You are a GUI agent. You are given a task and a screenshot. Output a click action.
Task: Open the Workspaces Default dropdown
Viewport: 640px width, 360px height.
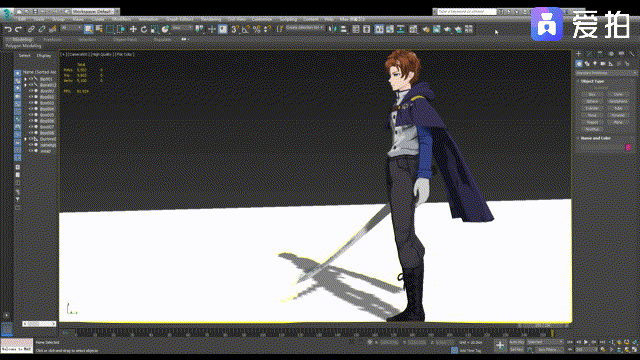pos(94,11)
